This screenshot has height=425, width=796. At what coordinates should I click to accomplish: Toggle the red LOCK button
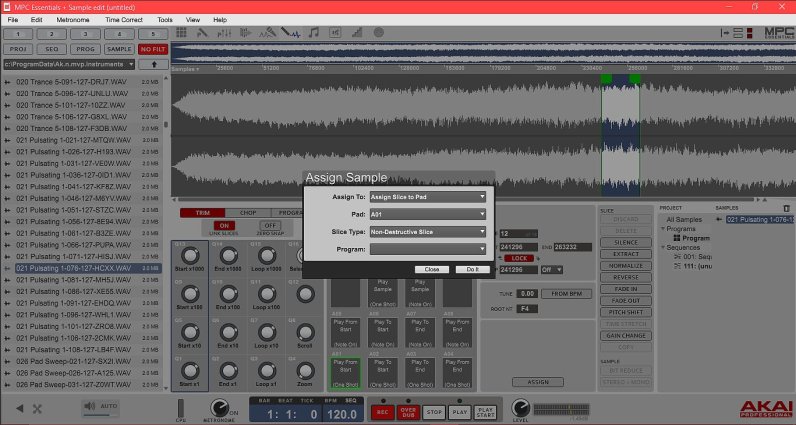click(519, 257)
